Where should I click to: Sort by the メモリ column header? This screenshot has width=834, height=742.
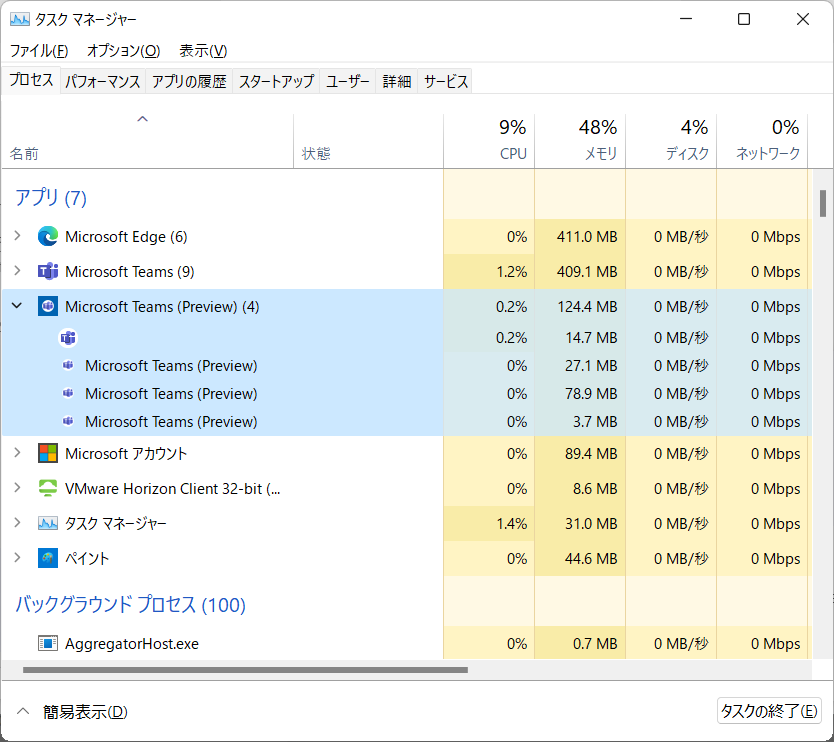click(580, 141)
